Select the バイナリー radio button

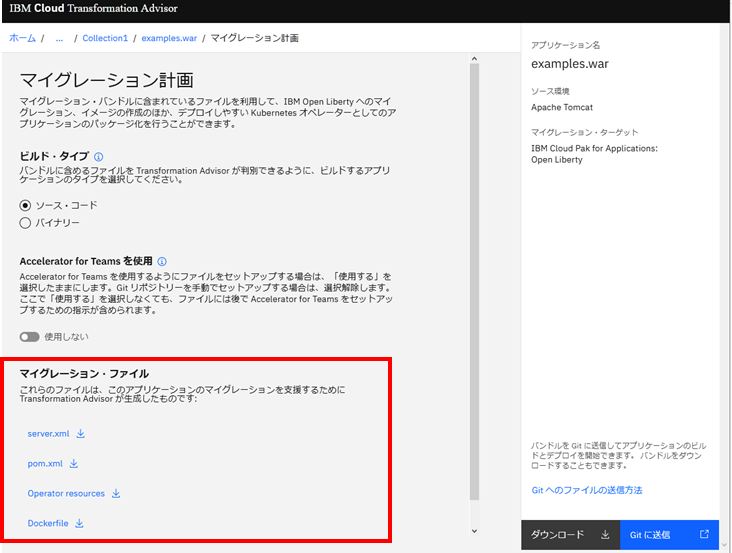25,223
